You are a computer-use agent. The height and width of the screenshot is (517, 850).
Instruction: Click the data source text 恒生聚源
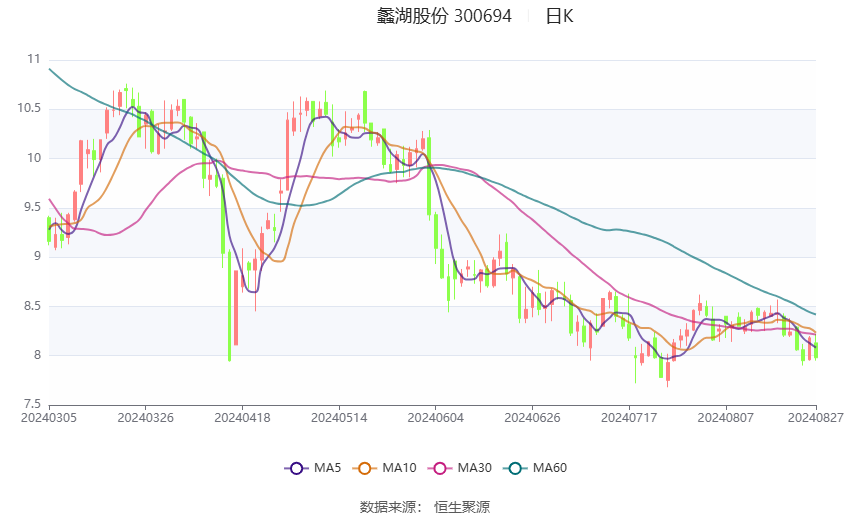pos(462,507)
